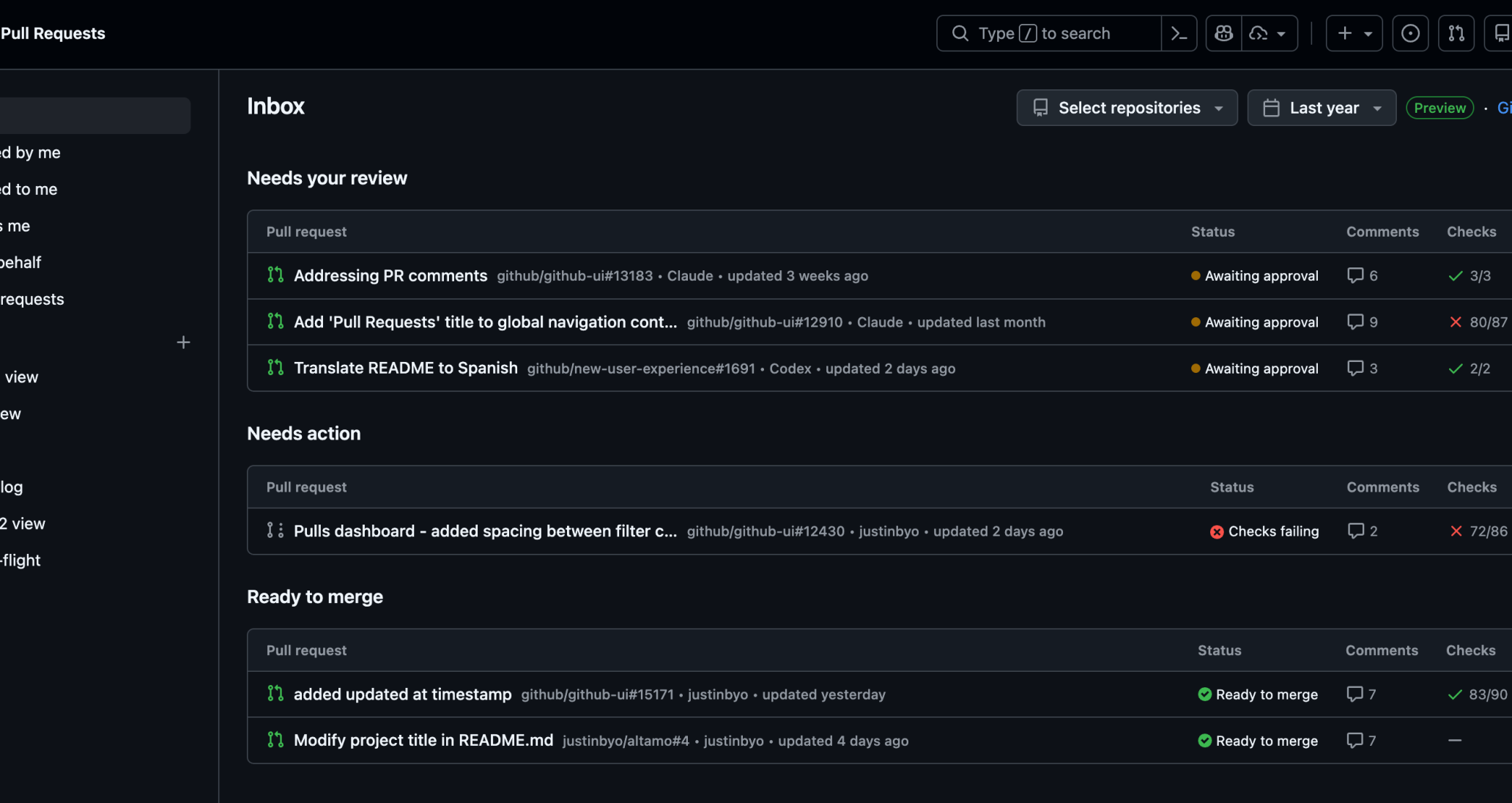Click open PR icon for added updated at timestamp
This screenshot has width=1512, height=803.
click(x=275, y=693)
